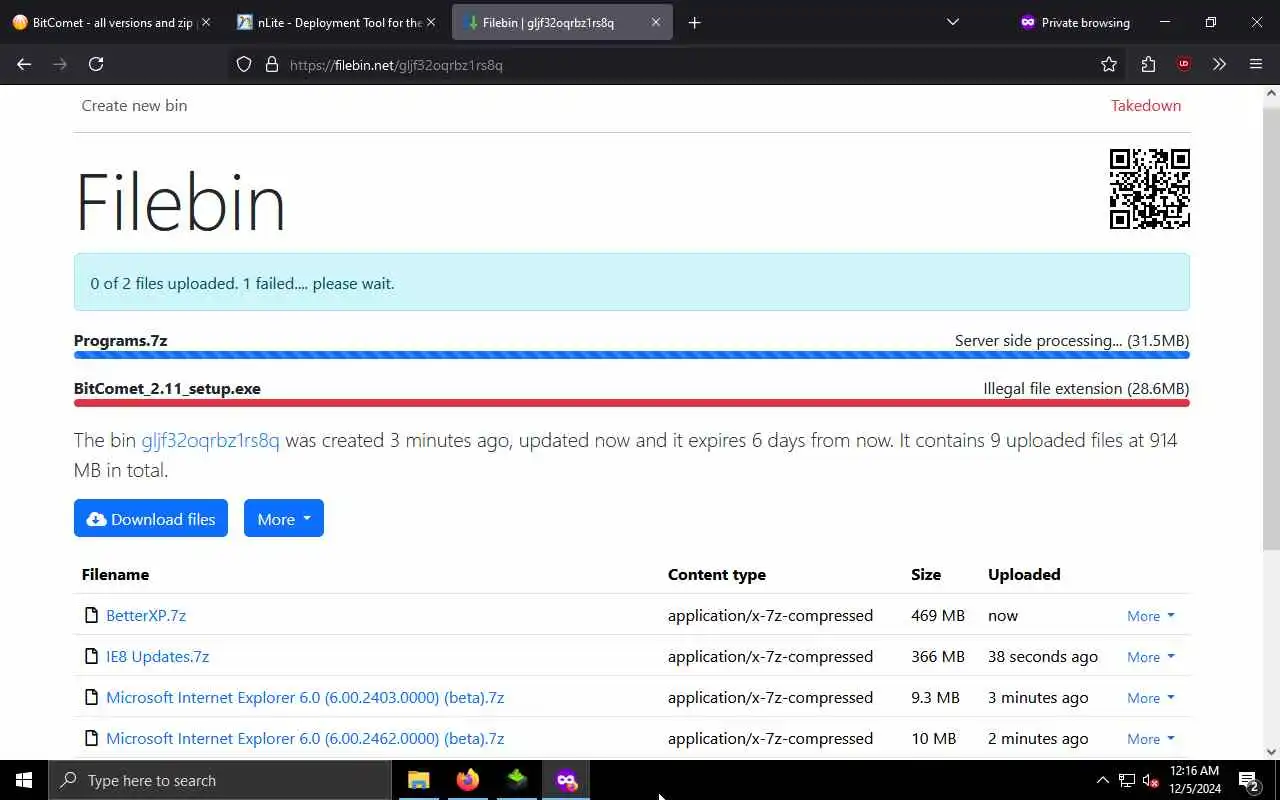Show hidden system tray icons

pyautogui.click(x=1102, y=780)
